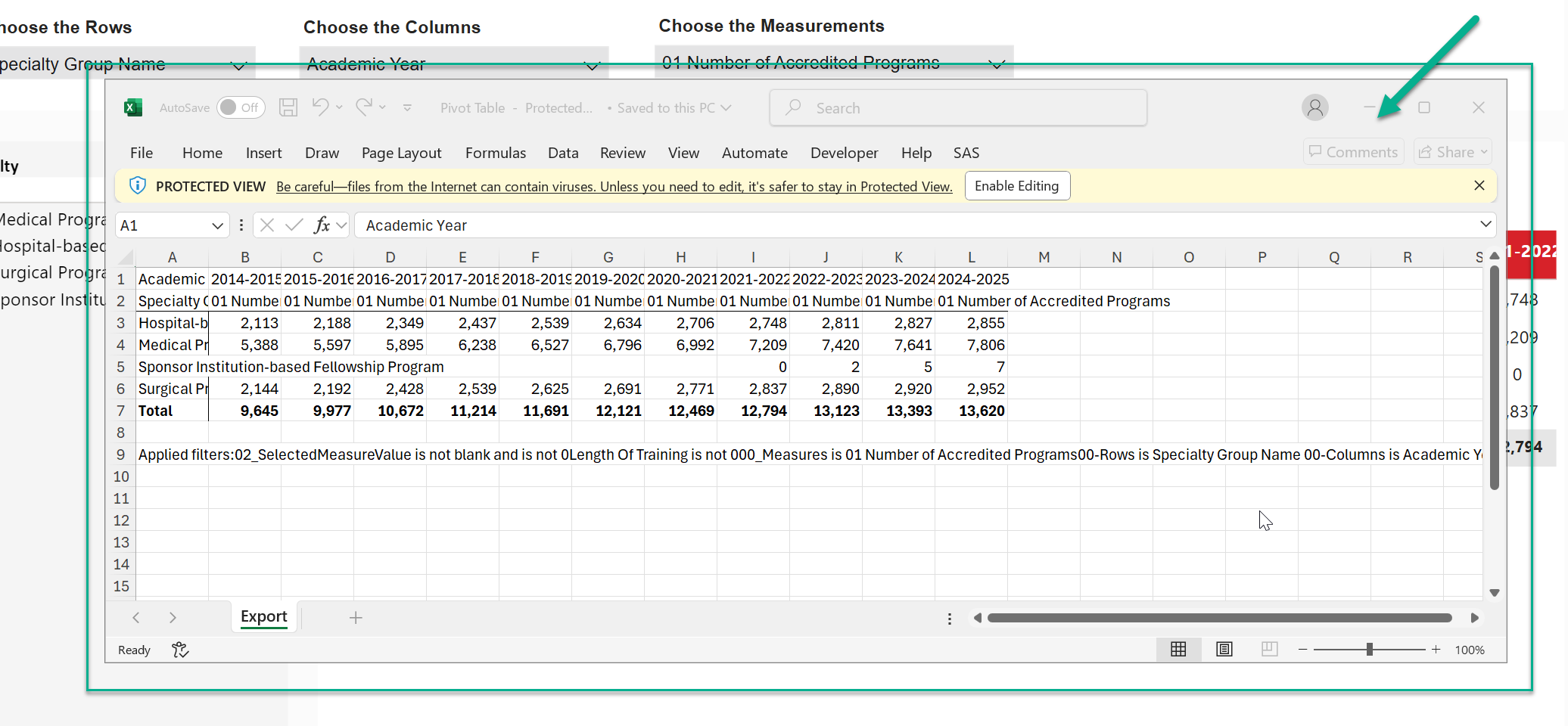
Task: Click the Enable Editing button
Action: [1017, 186]
